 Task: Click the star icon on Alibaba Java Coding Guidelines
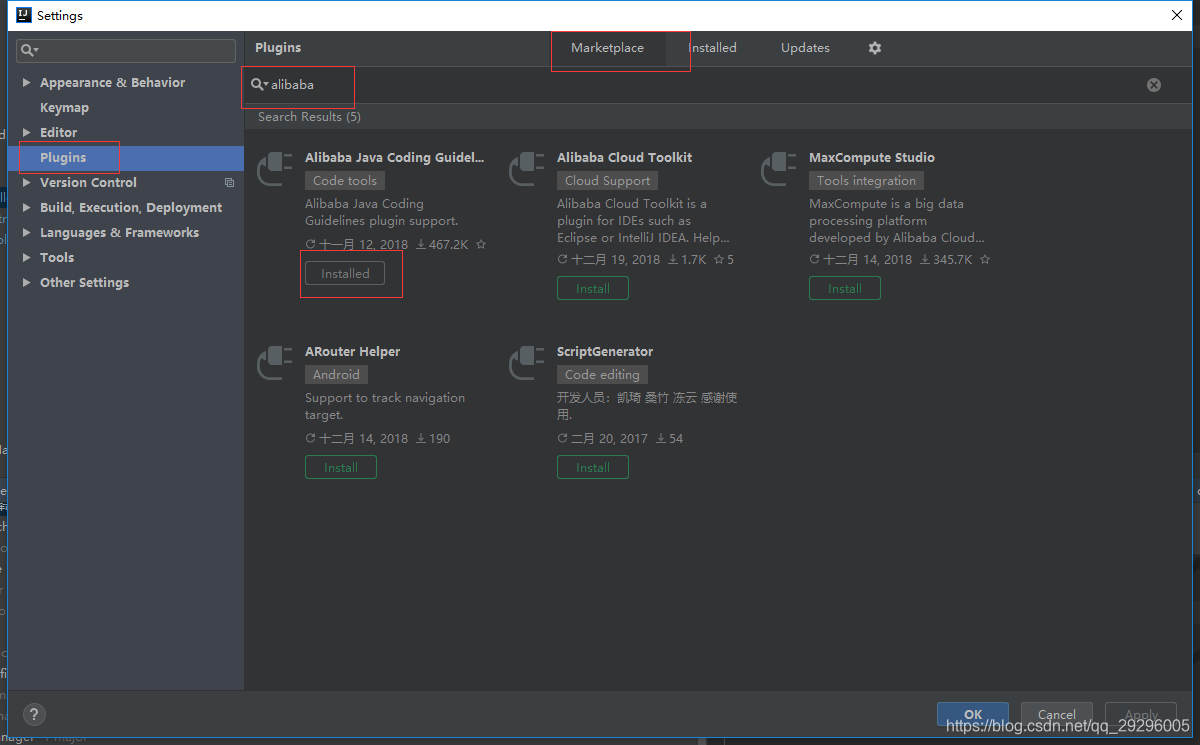[481, 244]
